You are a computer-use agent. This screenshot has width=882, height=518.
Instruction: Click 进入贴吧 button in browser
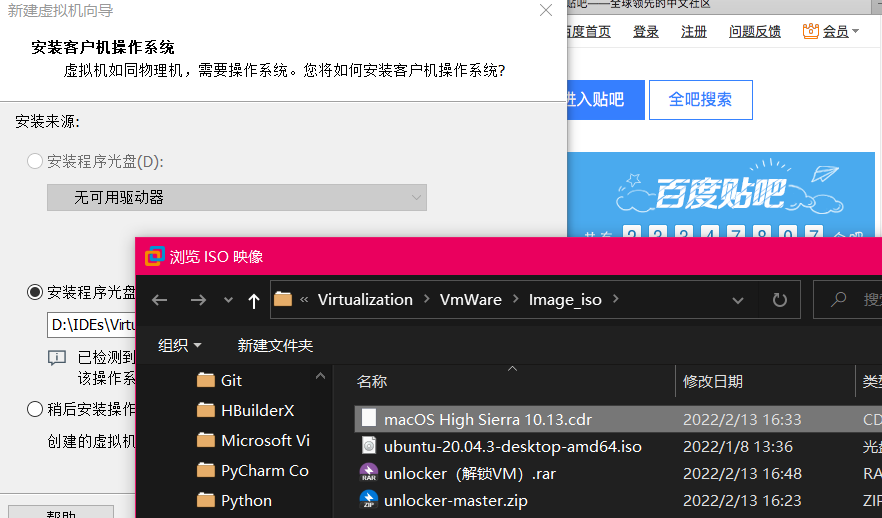coord(606,100)
